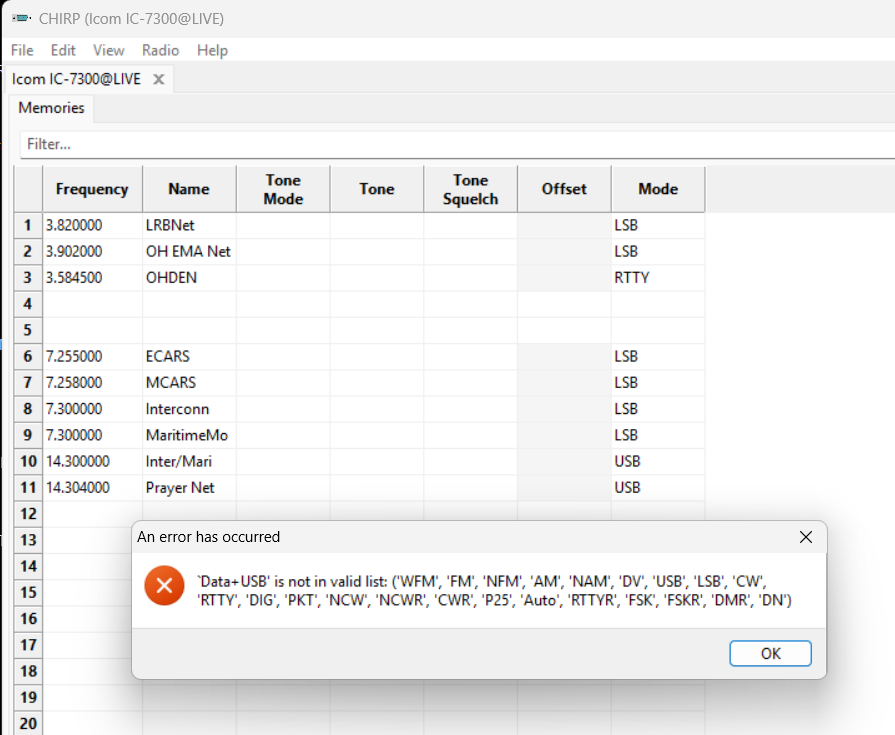Open the Help menu
The image size is (895, 735).
[212, 50]
